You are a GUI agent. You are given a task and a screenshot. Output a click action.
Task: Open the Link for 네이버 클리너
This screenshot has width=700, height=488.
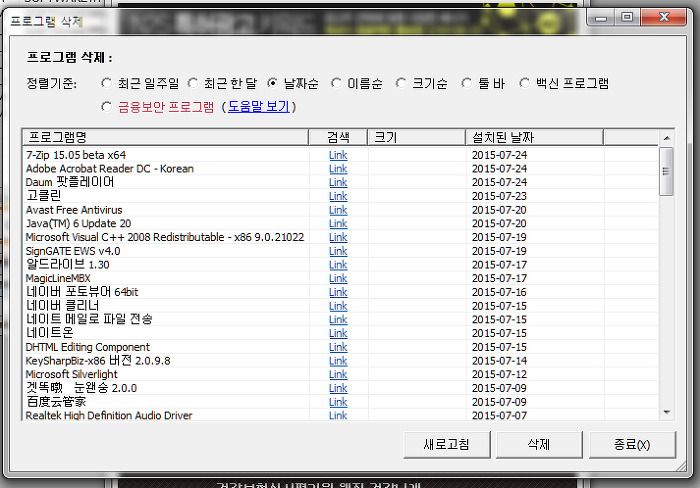[x=338, y=306]
